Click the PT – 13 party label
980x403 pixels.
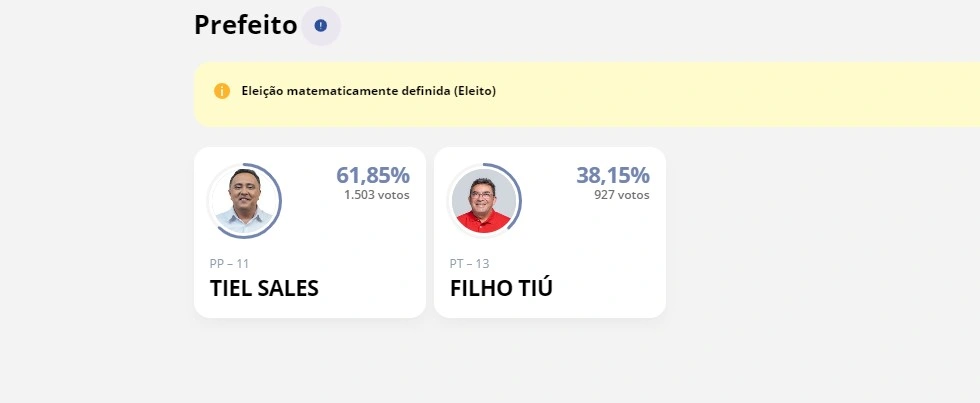[470, 264]
